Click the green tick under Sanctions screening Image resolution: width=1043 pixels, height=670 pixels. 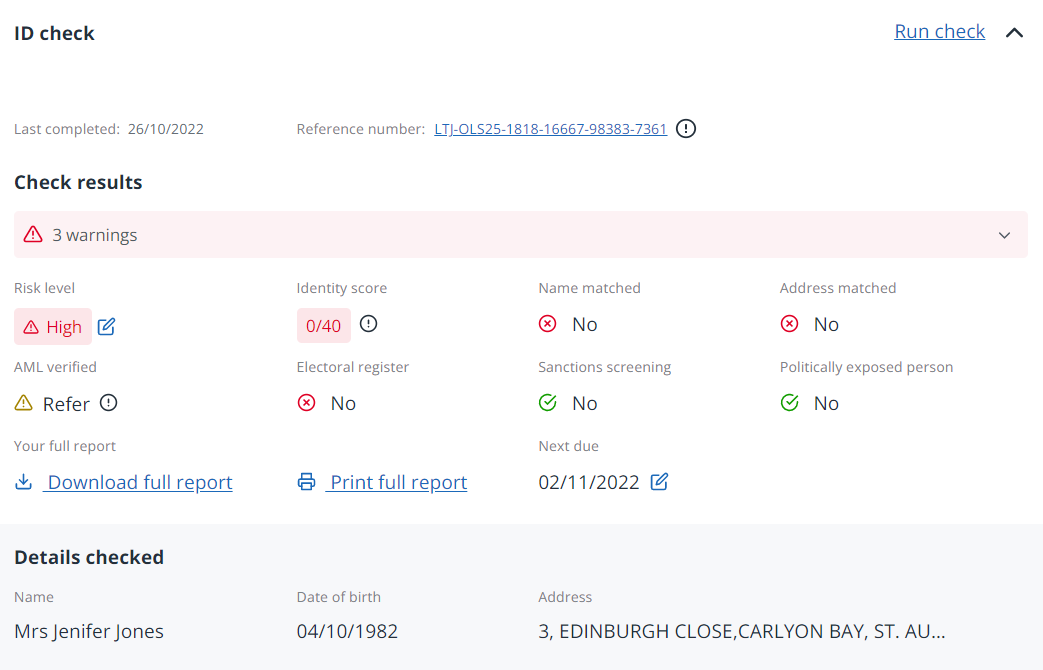pyautogui.click(x=547, y=403)
